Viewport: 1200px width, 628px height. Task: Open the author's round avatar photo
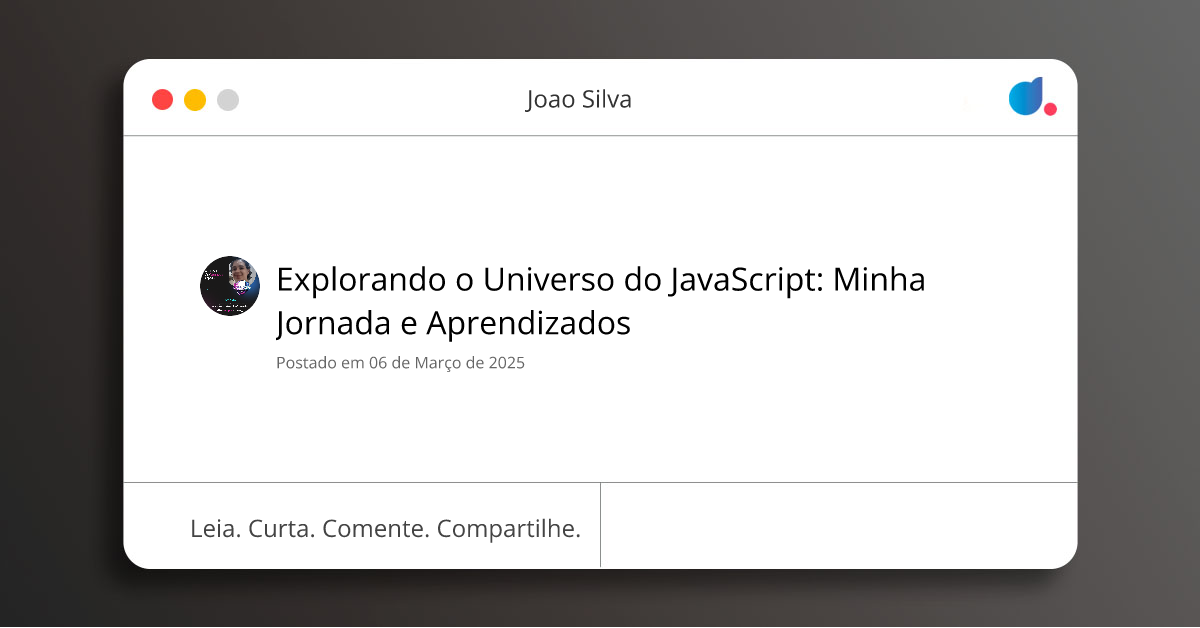point(230,286)
